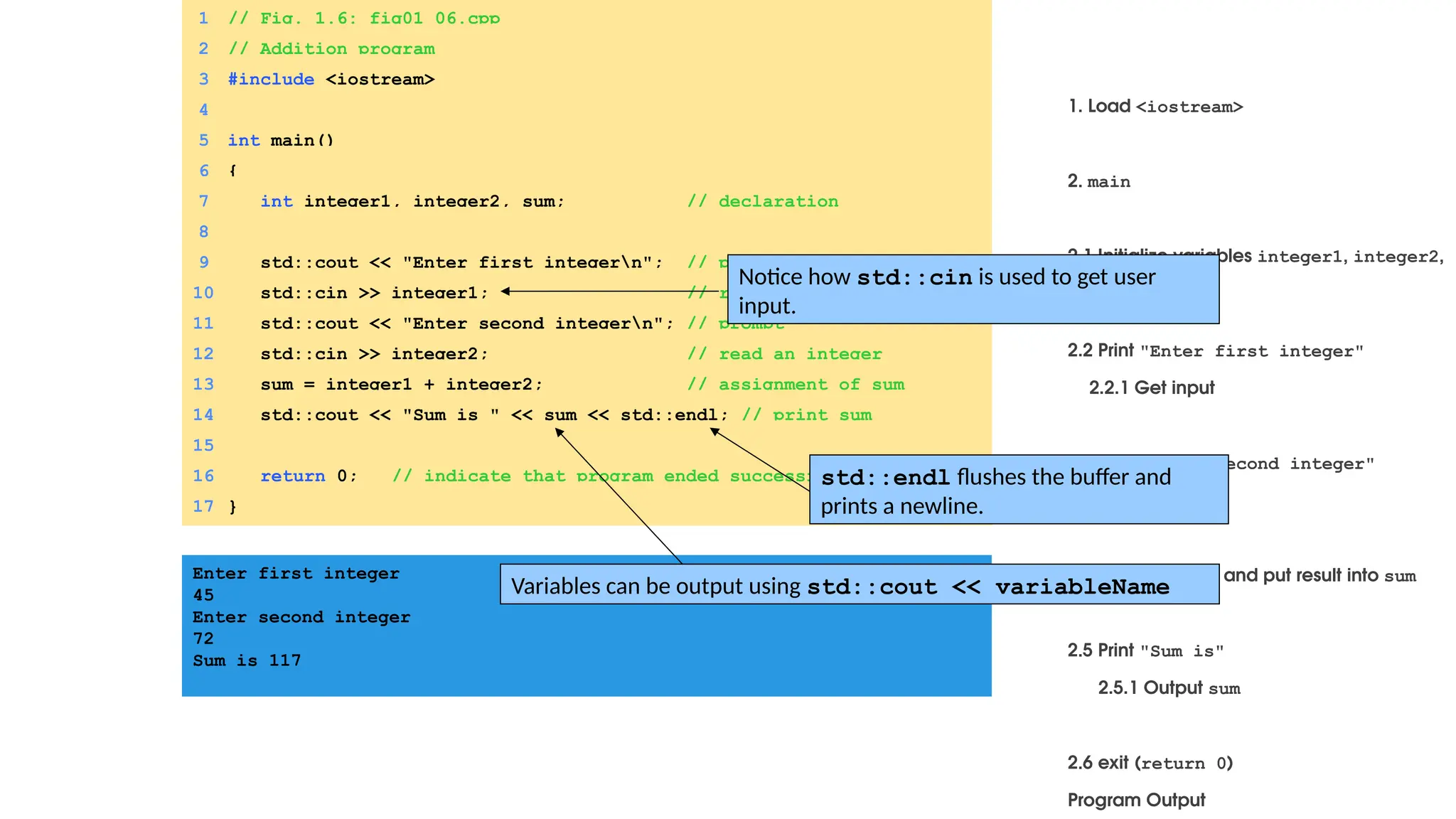Click '2.6 exit (return 0)' outline item
1456x819 pixels.
(1150, 763)
